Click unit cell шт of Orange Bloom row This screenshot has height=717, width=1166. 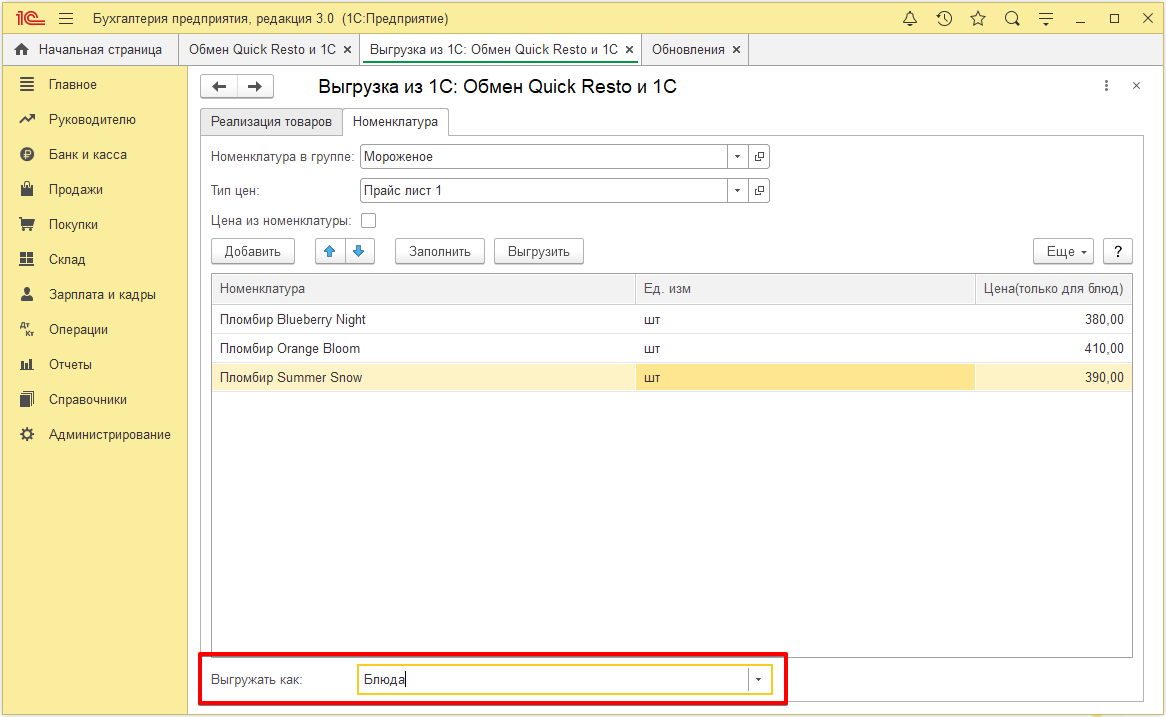point(805,349)
